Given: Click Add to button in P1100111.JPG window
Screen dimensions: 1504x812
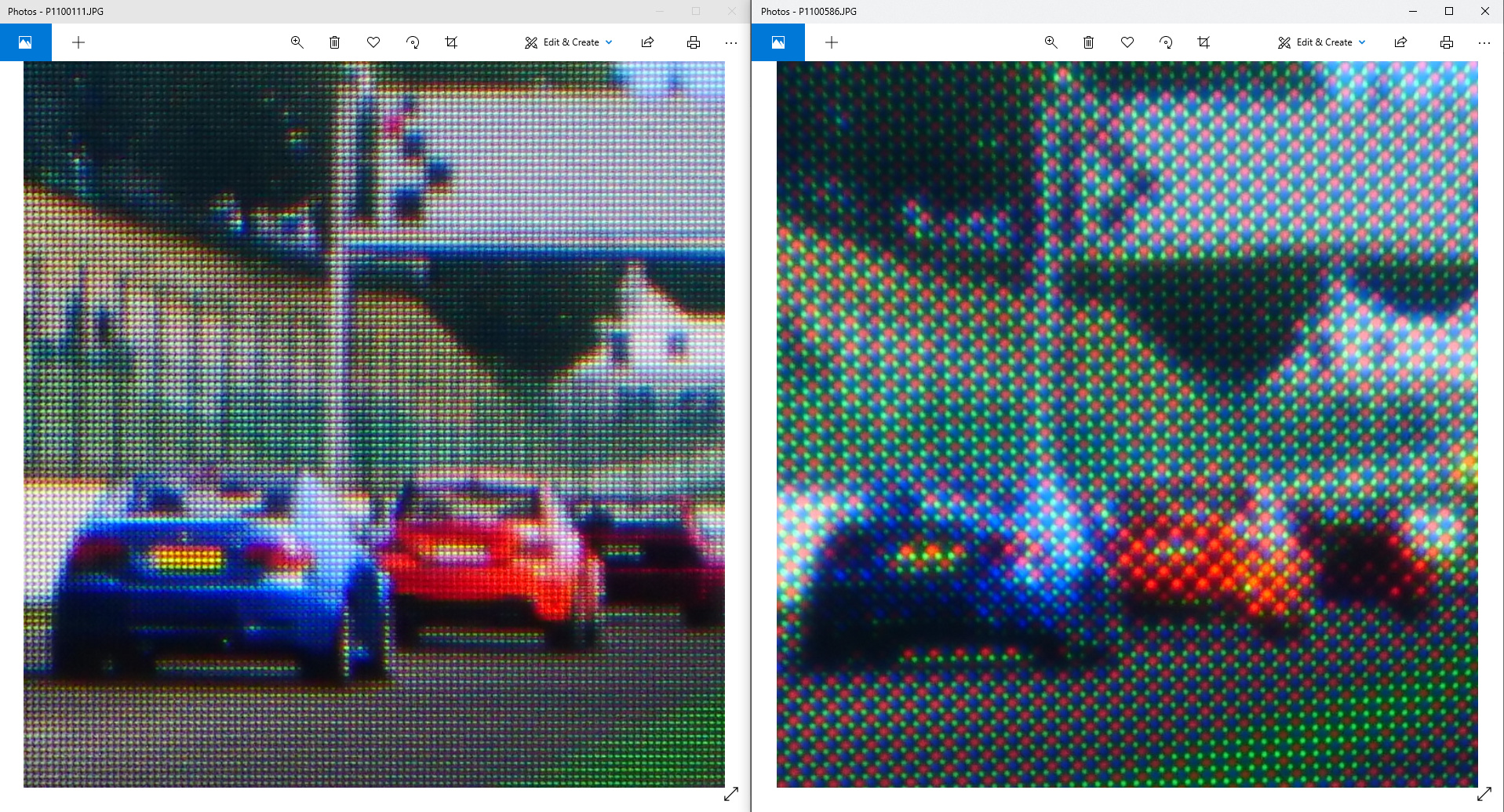Looking at the screenshot, I should 78,42.
